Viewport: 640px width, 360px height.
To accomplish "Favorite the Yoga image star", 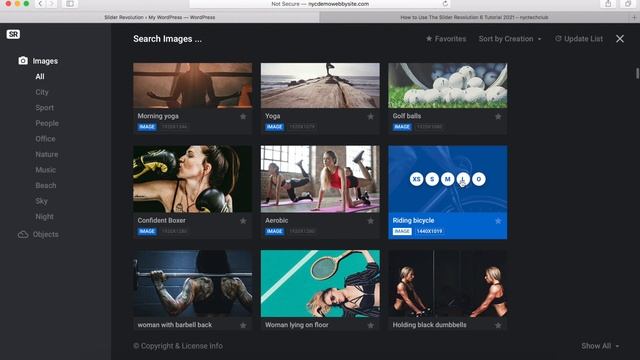I will [x=371, y=116].
